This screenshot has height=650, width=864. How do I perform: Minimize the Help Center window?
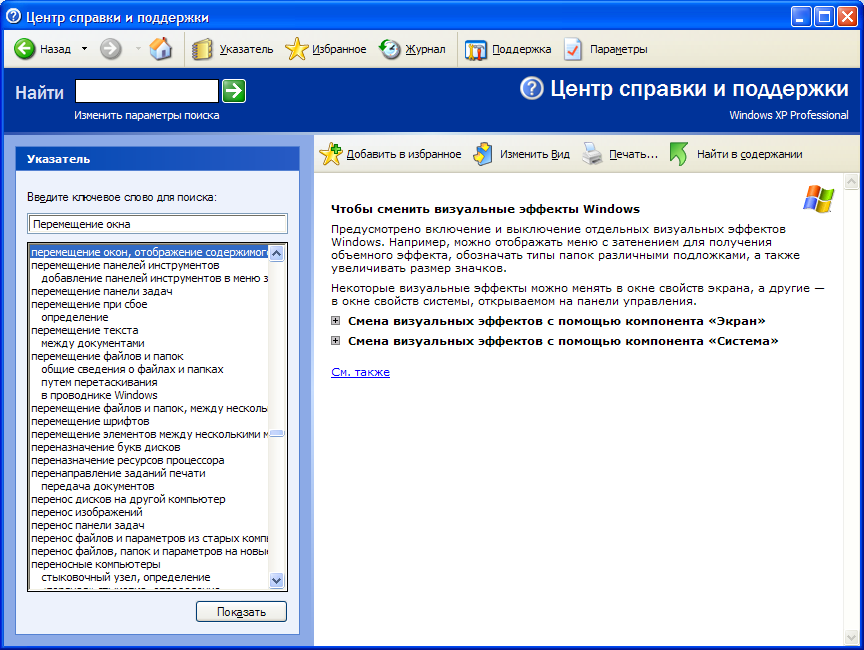801,17
